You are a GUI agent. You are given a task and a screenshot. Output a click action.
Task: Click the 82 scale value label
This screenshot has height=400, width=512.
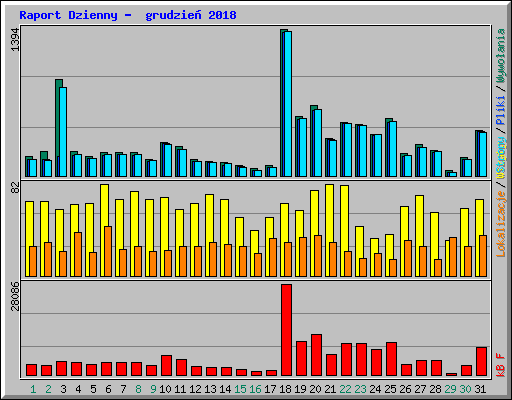click(x=15, y=188)
